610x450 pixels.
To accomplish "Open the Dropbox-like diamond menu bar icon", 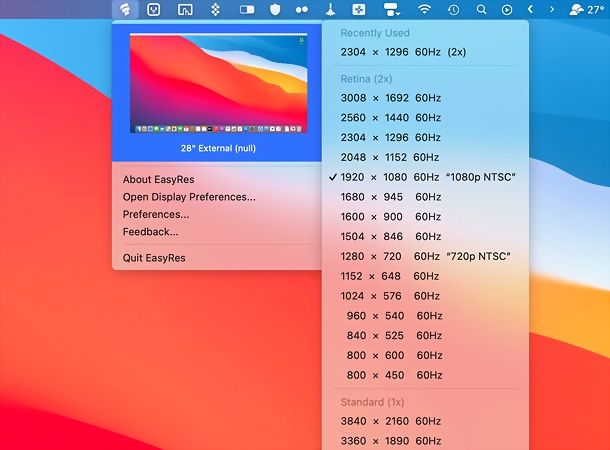I will coord(215,9).
